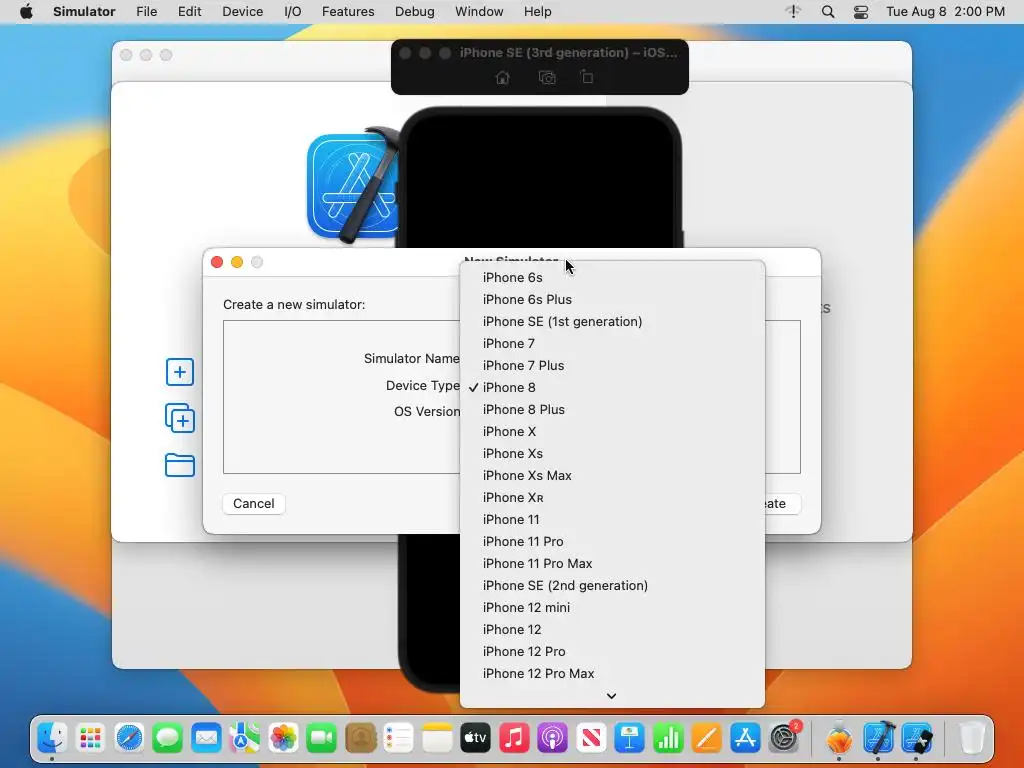1024x768 pixels.
Task: Click the open project folder icon in Xcode
Action: click(x=180, y=465)
